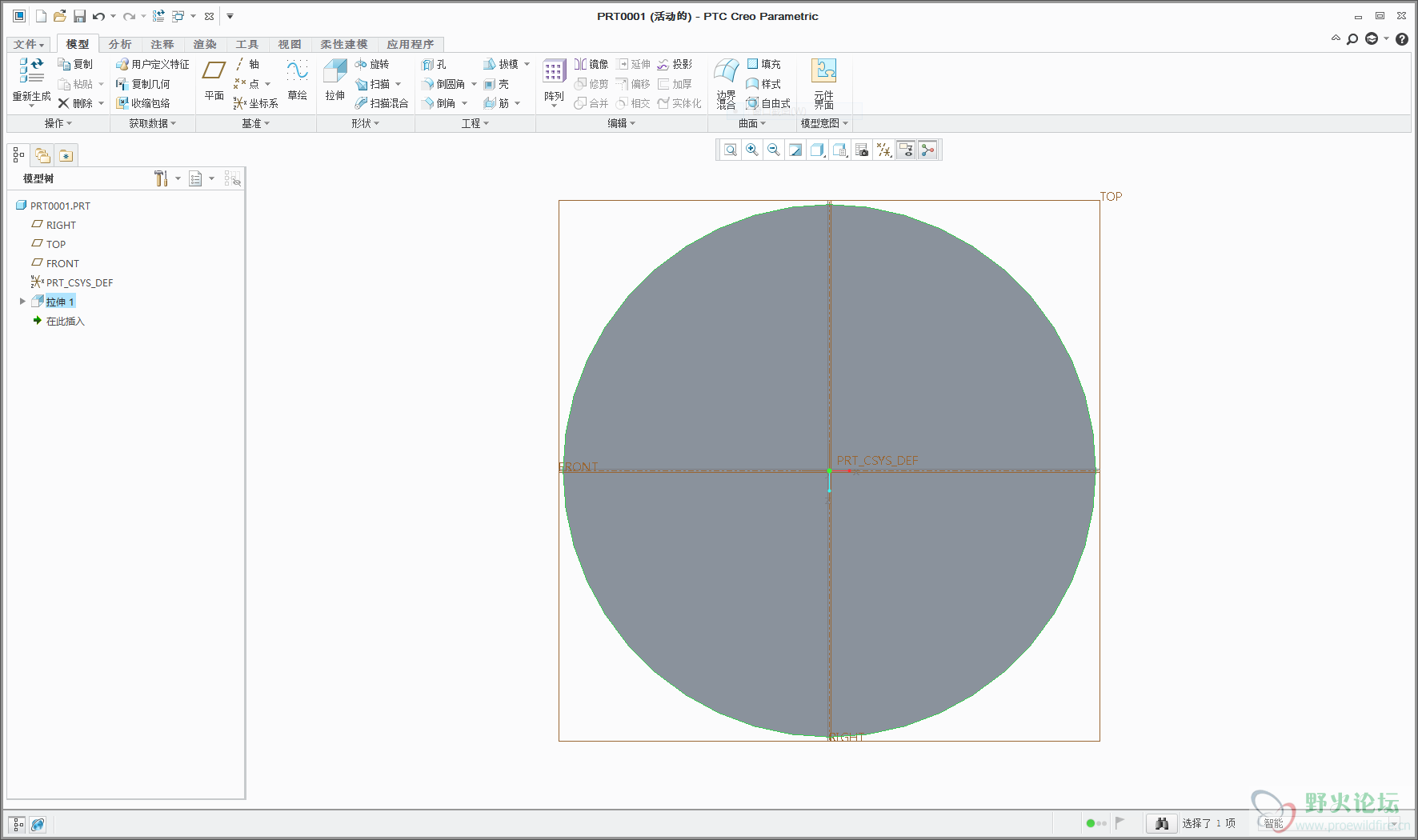
Task: Click the command search magnifier at top right
Action: (x=1352, y=39)
